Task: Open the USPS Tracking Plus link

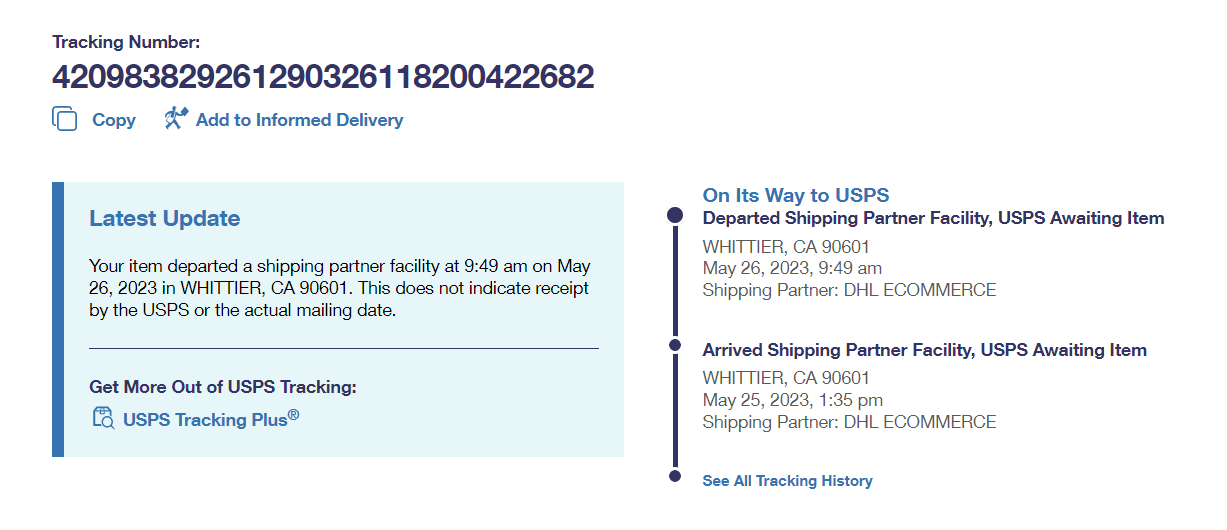Action: [x=211, y=419]
